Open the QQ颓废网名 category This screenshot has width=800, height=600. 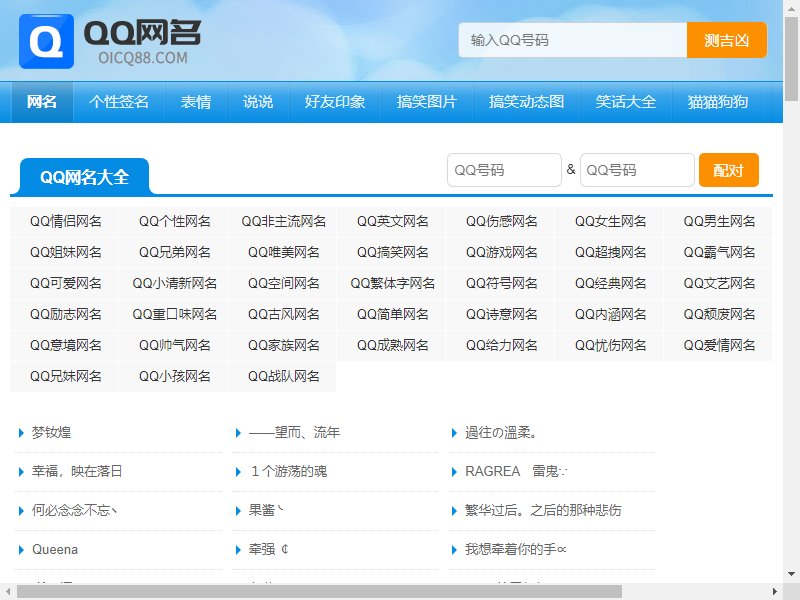719,314
